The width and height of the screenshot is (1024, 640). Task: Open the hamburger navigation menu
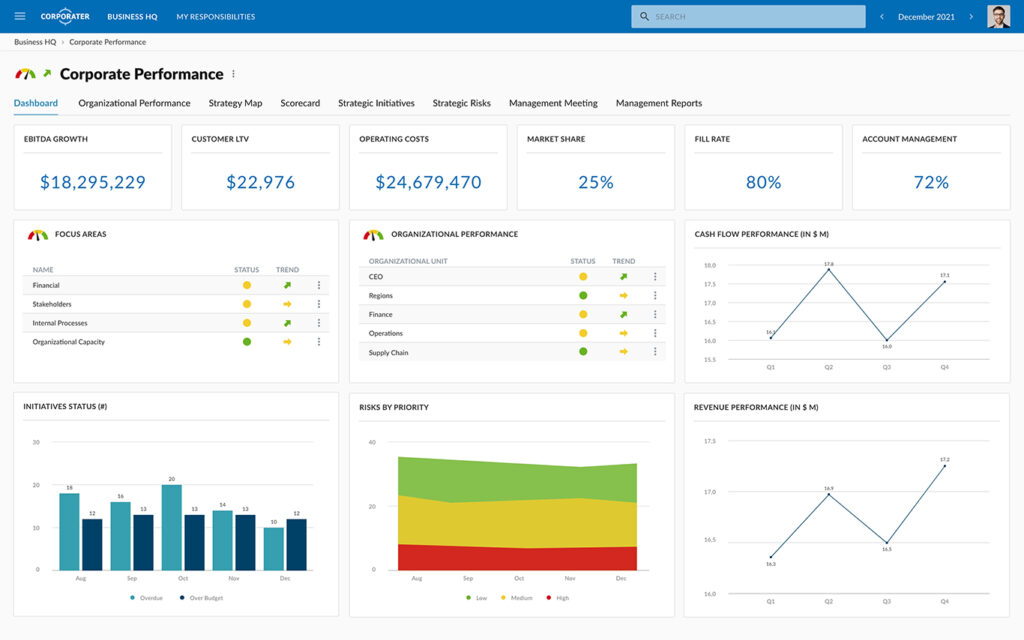tap(19, 16)
